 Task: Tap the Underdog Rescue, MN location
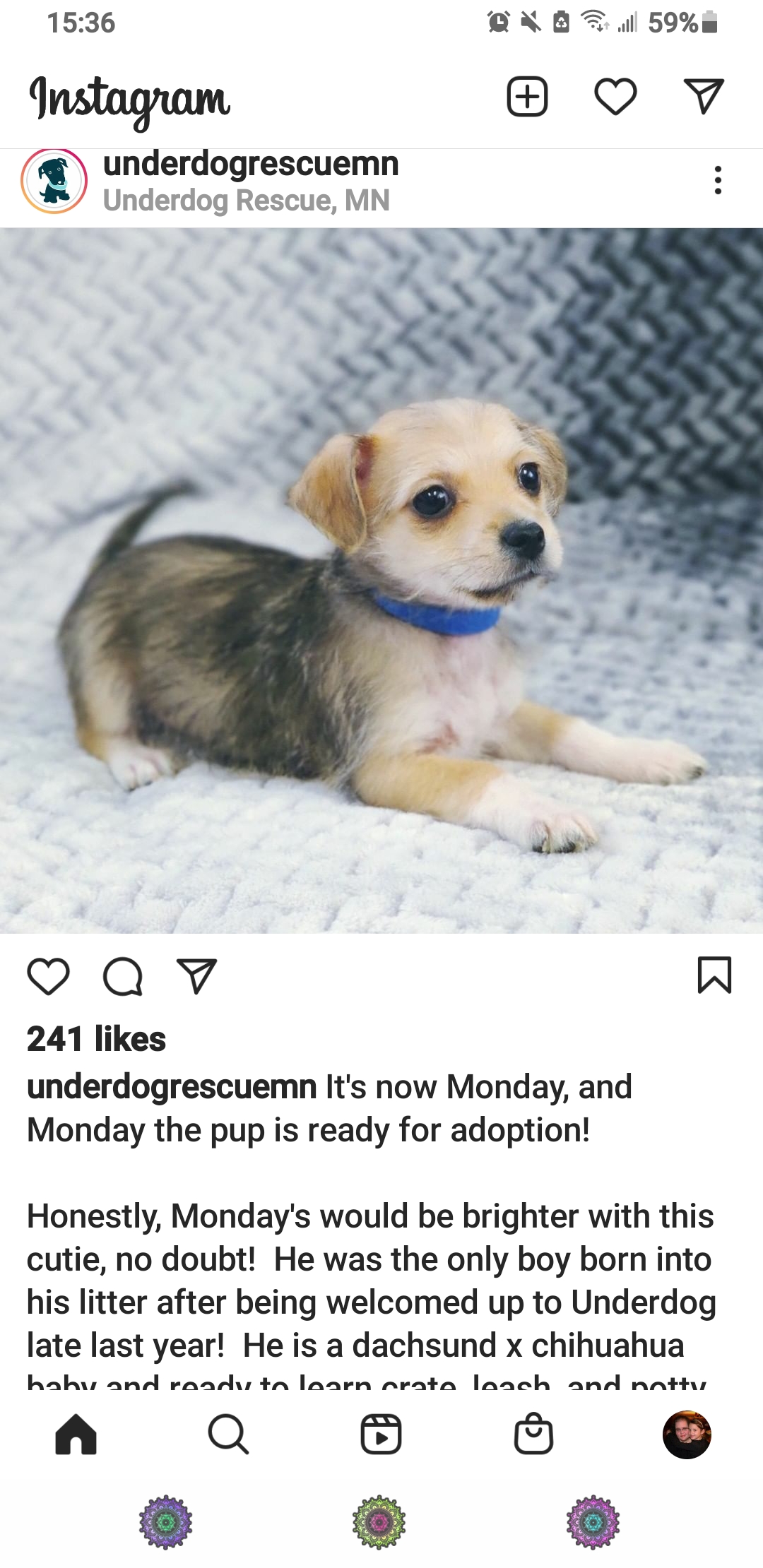coord(246,201)
